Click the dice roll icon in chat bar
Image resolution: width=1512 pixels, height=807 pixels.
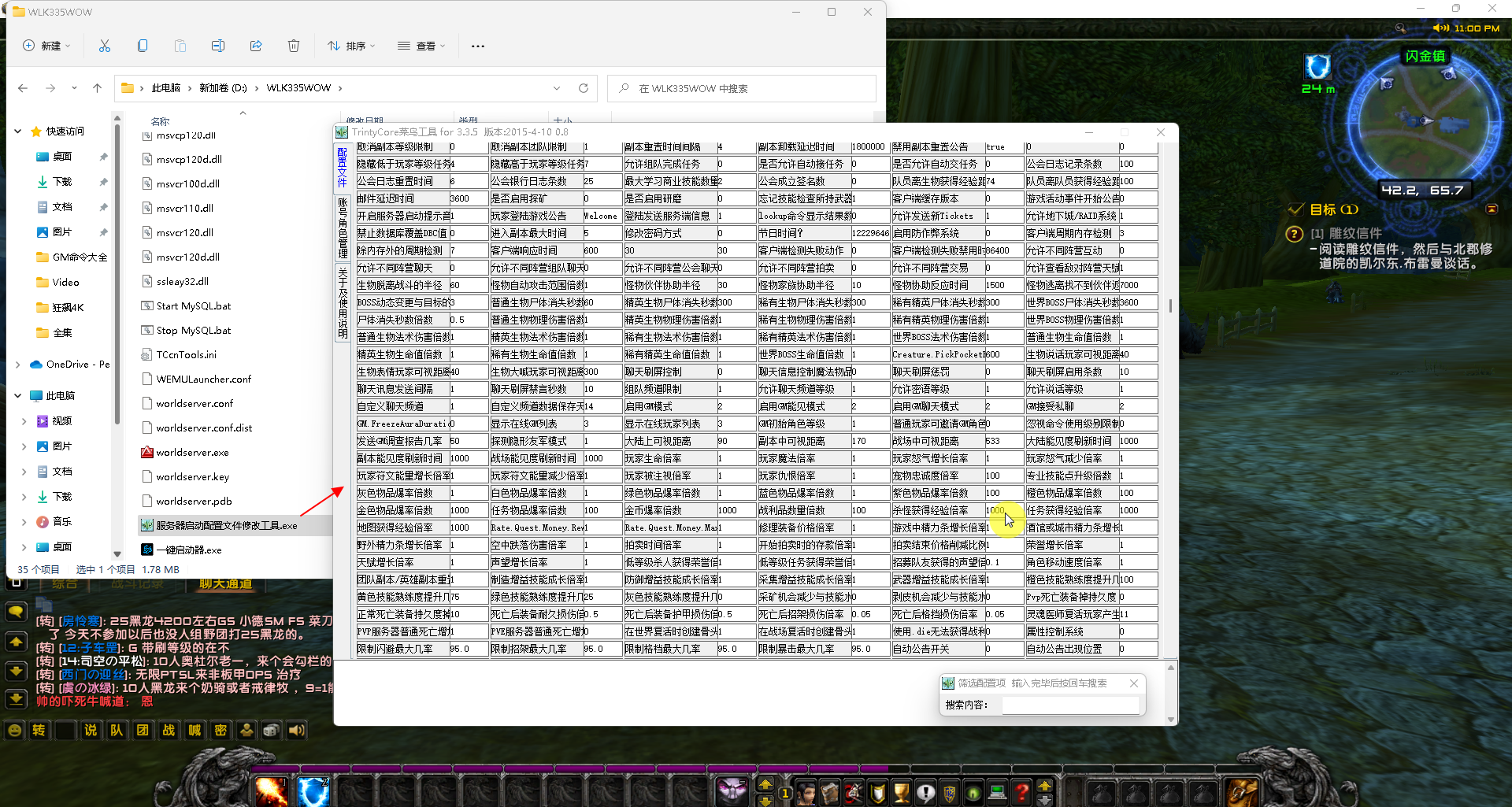271,731
